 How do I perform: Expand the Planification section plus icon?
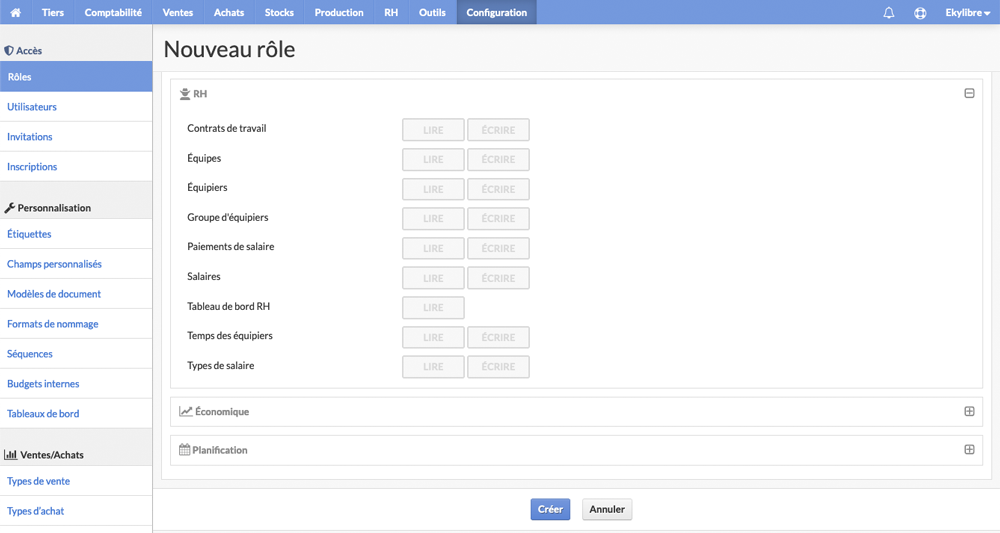click(x=969, y=449)
